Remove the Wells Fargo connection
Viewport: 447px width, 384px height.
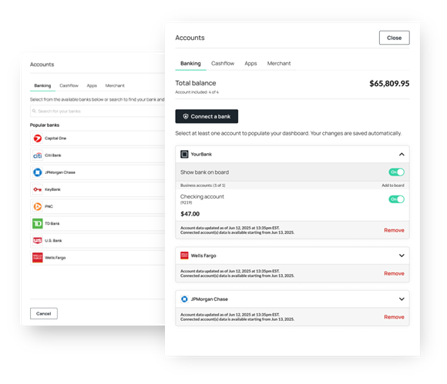point(394,273)
